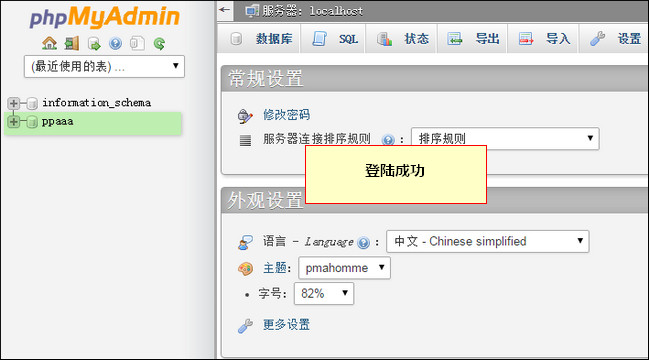Click the change password key icon
The image size is (649, 360).
(x=245, y=116)
